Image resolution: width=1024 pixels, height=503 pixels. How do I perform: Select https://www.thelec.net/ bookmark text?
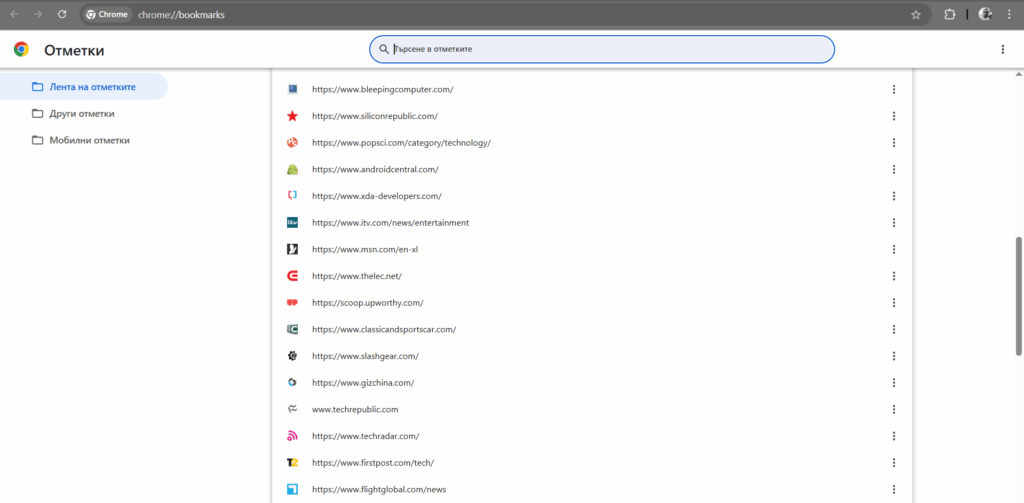point(357,276)
